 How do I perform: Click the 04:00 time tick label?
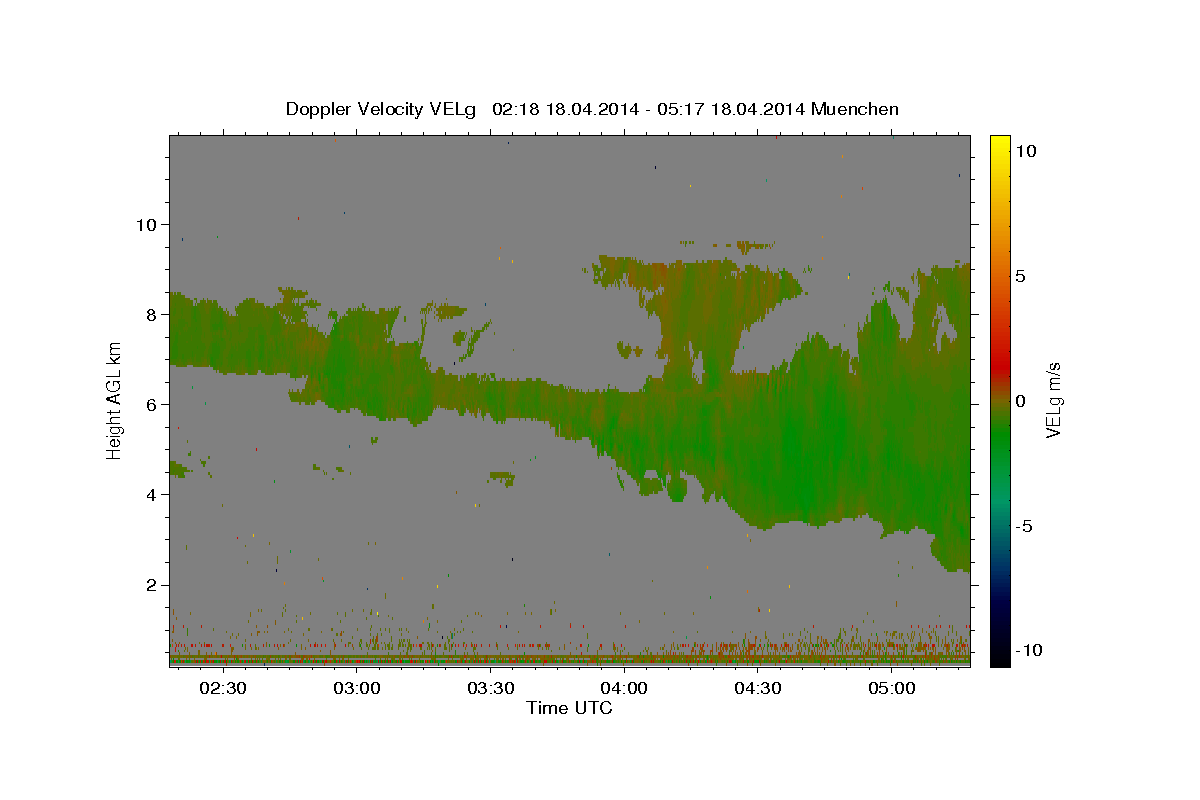pos(625,689)
